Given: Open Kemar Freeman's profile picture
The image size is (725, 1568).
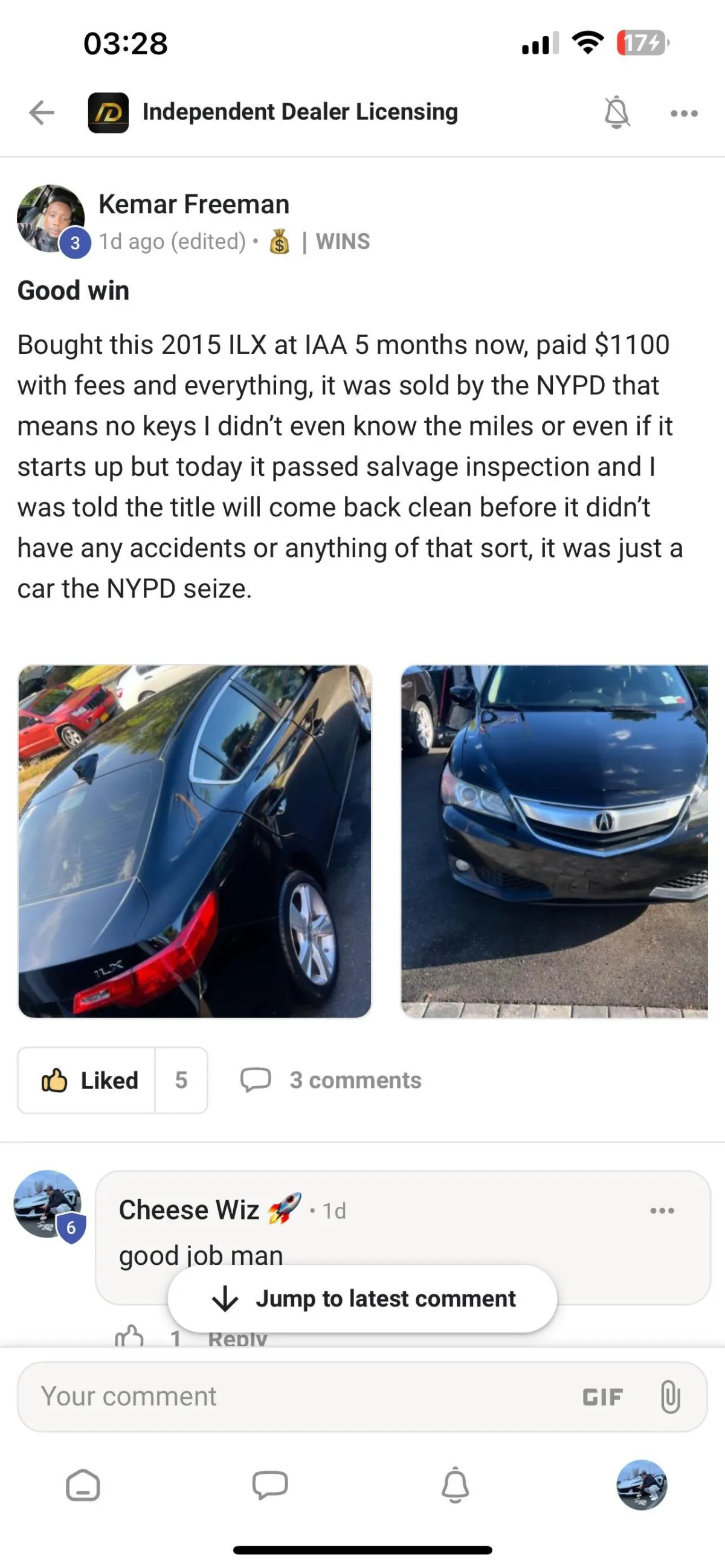Looking at the screenshot, I should point(51,219).
